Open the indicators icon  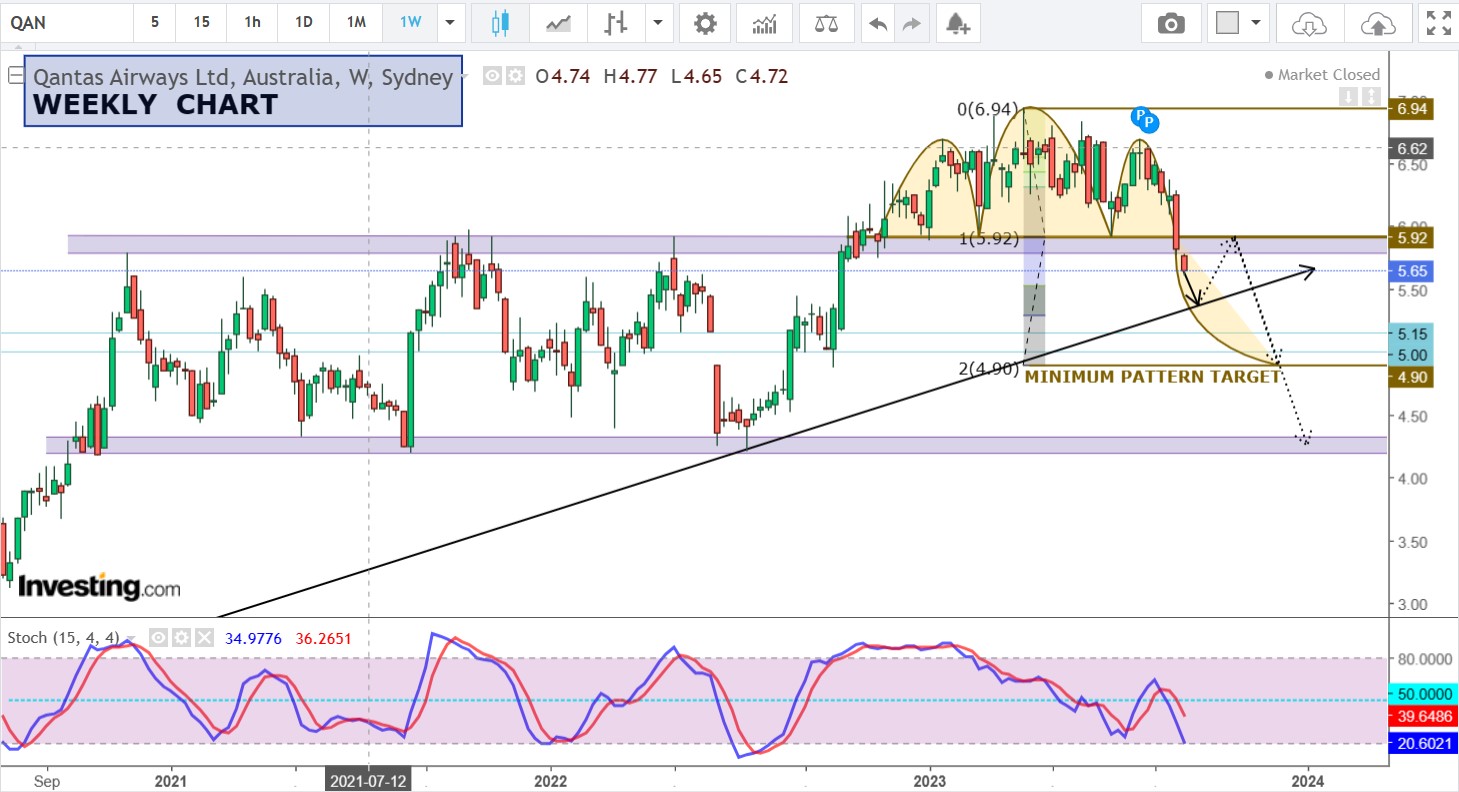(765, 22)
